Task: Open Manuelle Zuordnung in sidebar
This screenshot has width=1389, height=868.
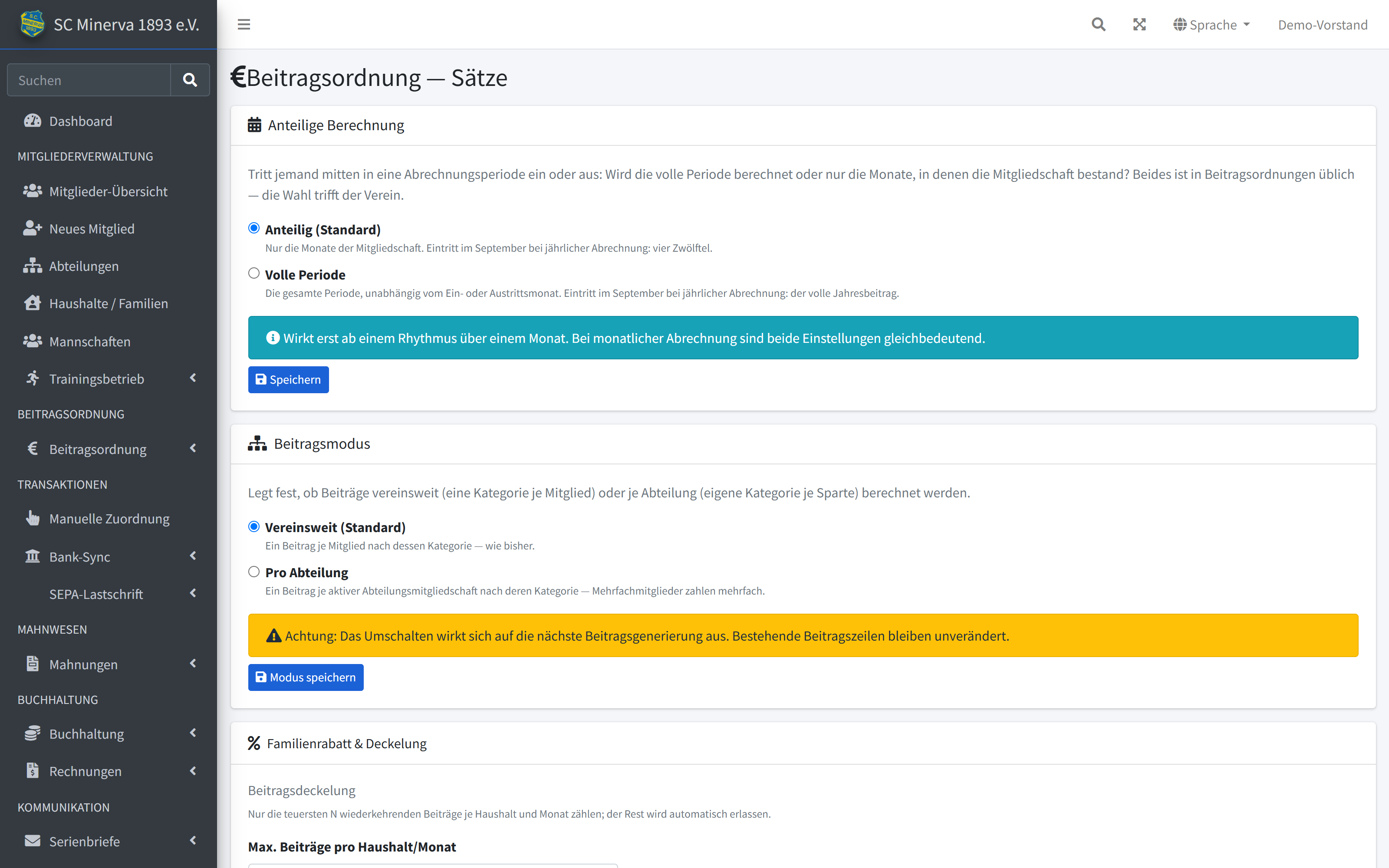Action: point(109,518)
